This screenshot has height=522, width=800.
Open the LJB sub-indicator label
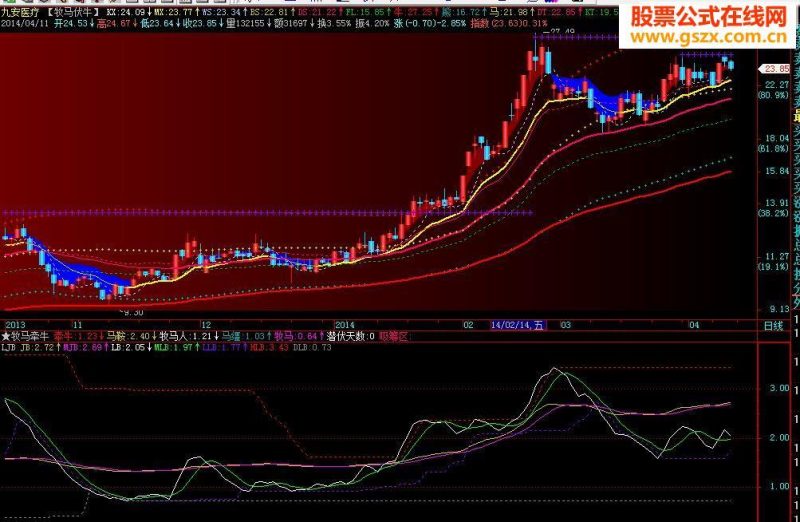coord(9,347)
